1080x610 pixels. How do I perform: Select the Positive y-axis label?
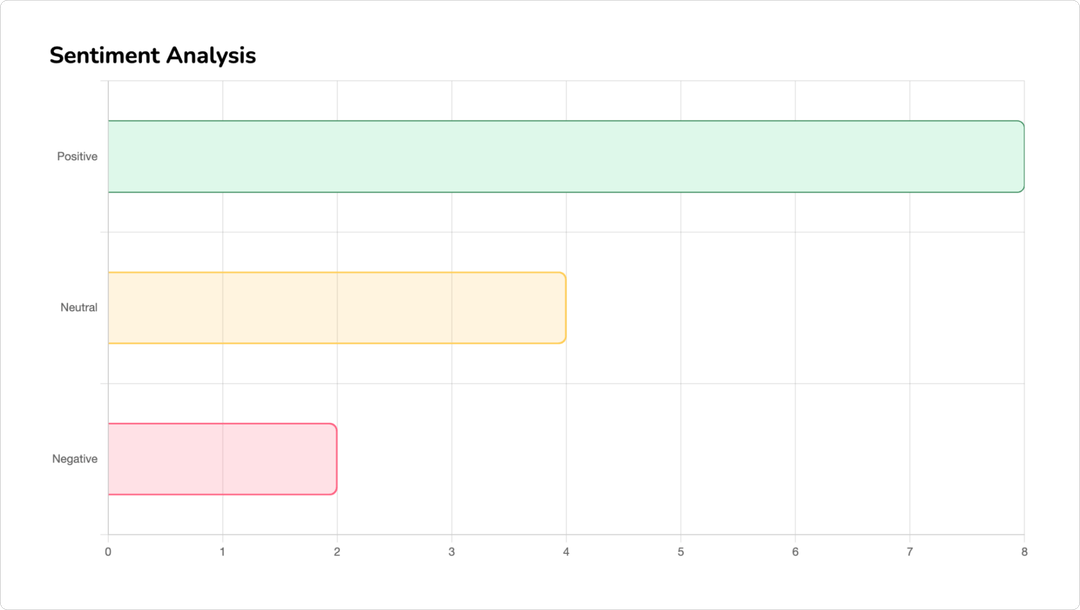(77, 157)
